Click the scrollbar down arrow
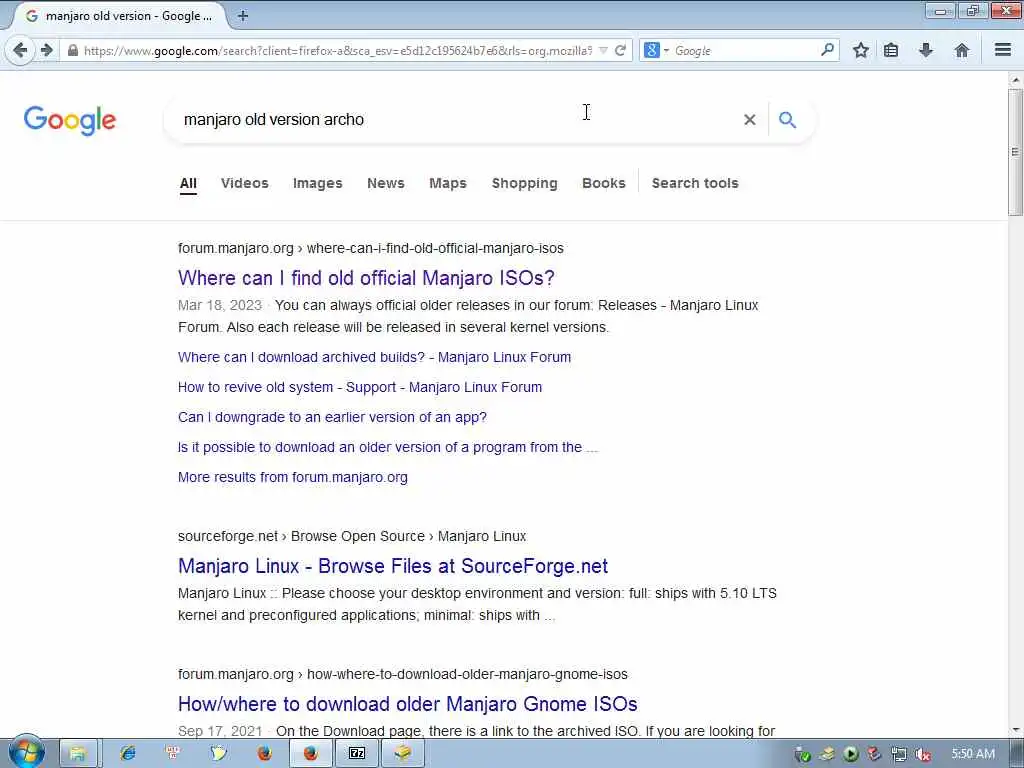Viewport: 1024px width, 768px height. click(1015, 730)
